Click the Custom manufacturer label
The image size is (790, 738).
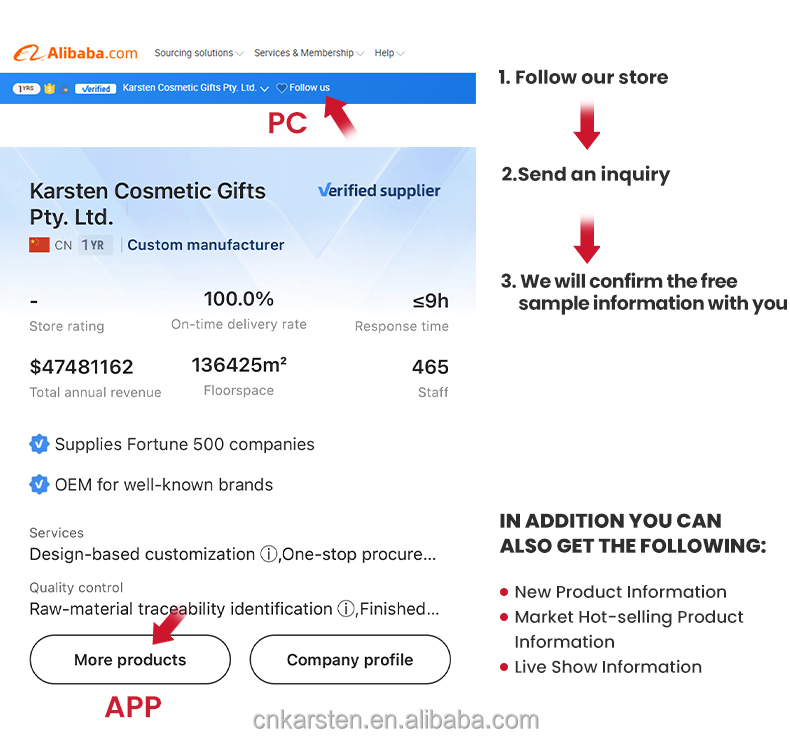[206, 245]
